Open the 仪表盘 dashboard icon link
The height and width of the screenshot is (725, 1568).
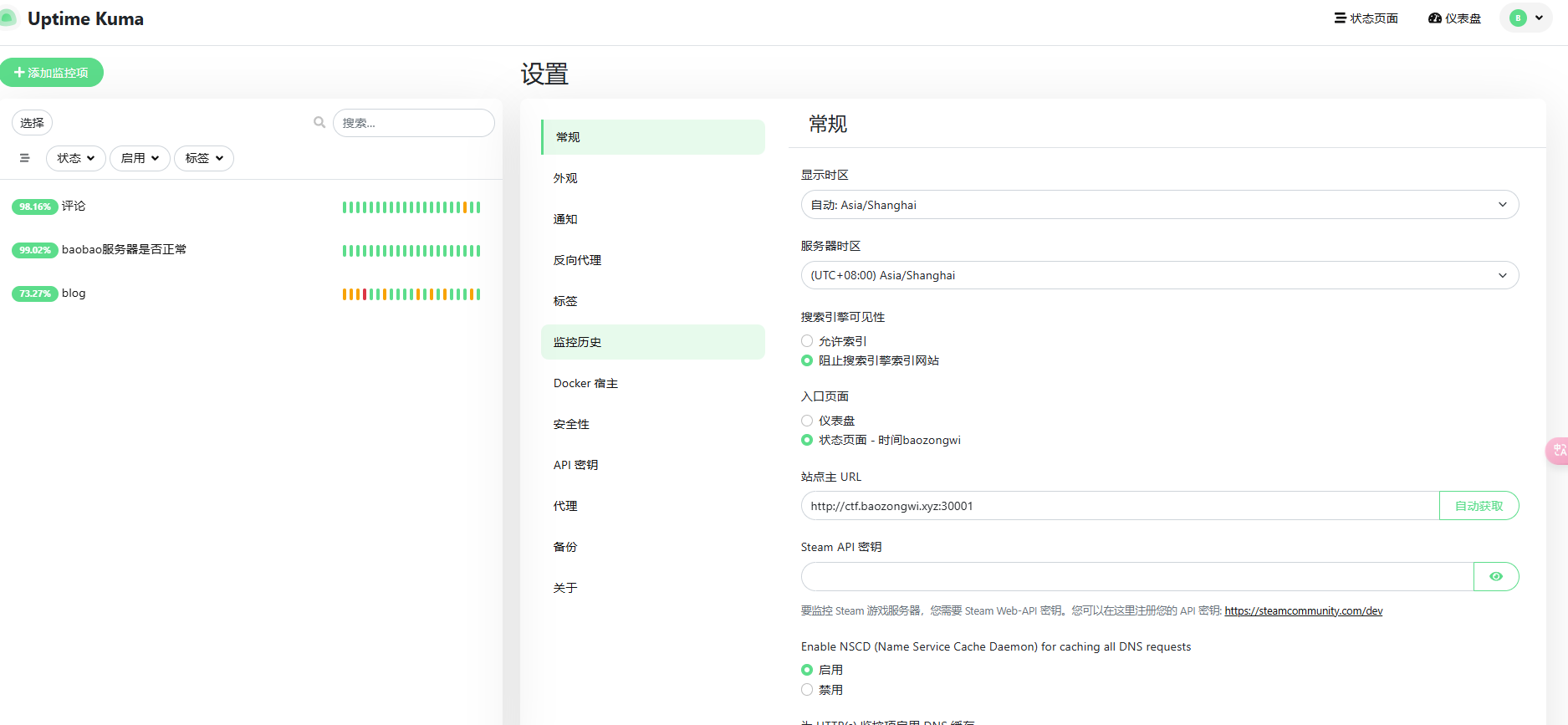[x=1454, y=18]
